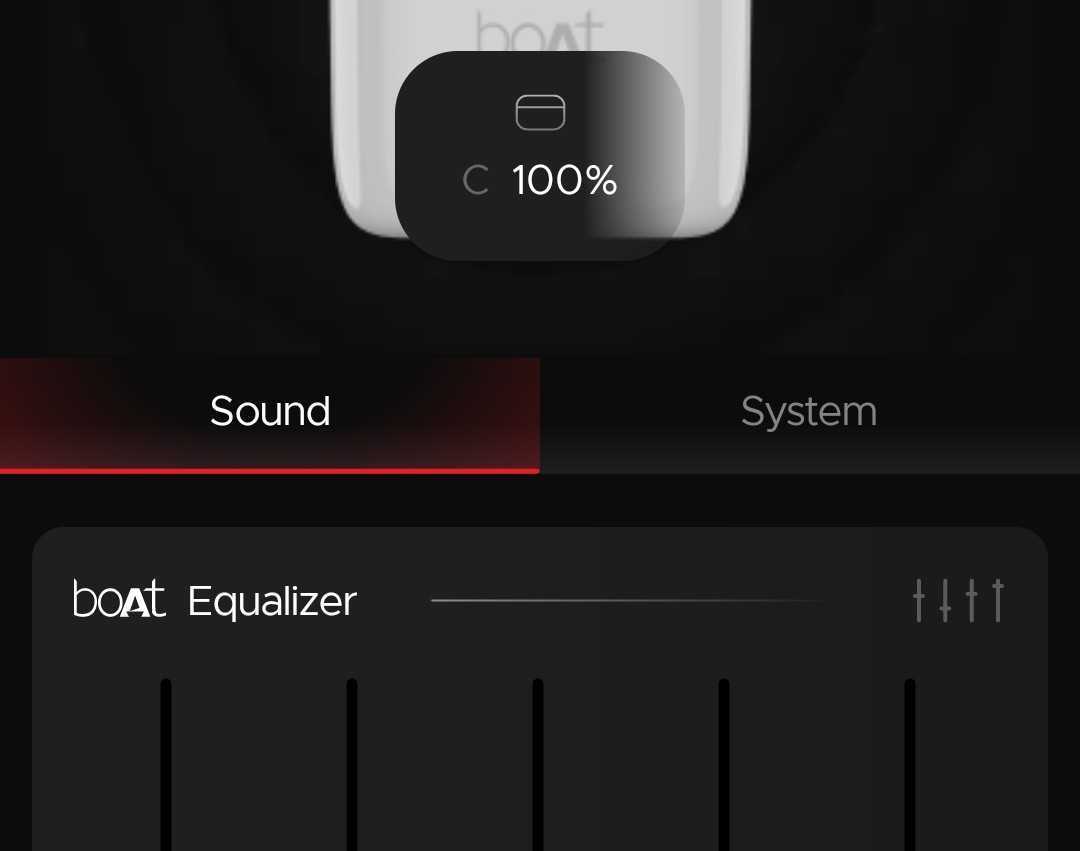Viewport: 1080px width, 851px height.
Task: Click the first equalizer band slider
Action: pos(166,764)
